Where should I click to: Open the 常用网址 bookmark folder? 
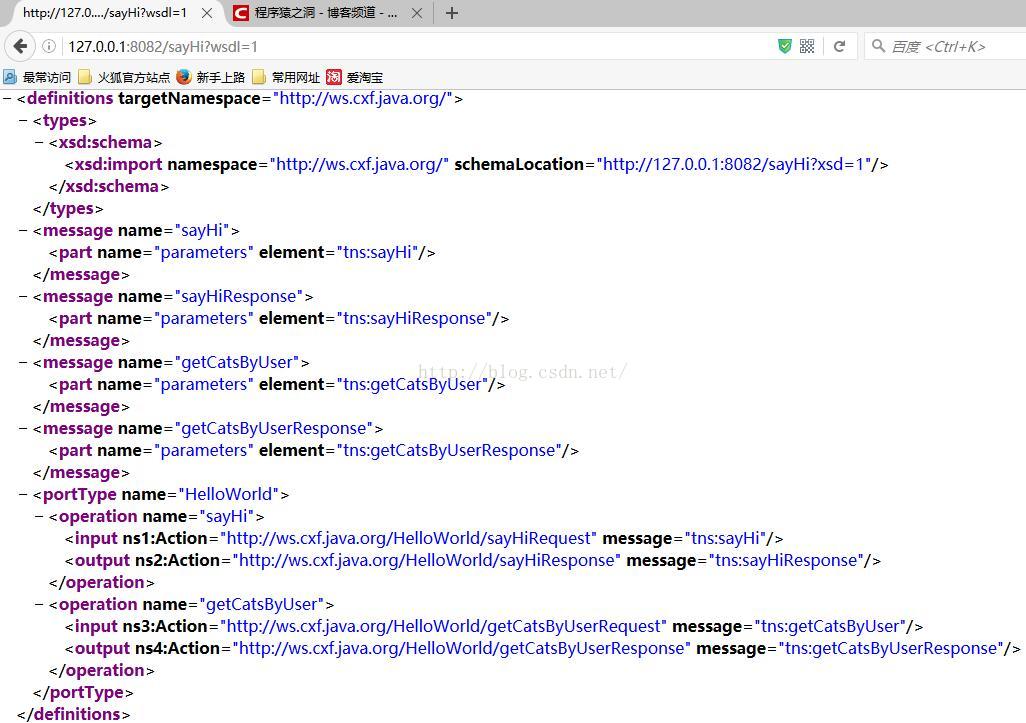click(259, 77)
